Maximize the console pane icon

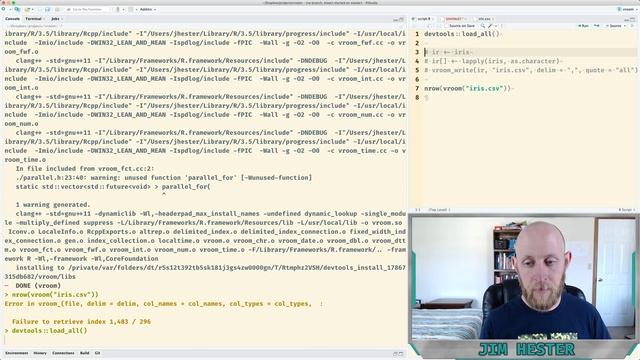pyautogui.click(x=401, y=19)
